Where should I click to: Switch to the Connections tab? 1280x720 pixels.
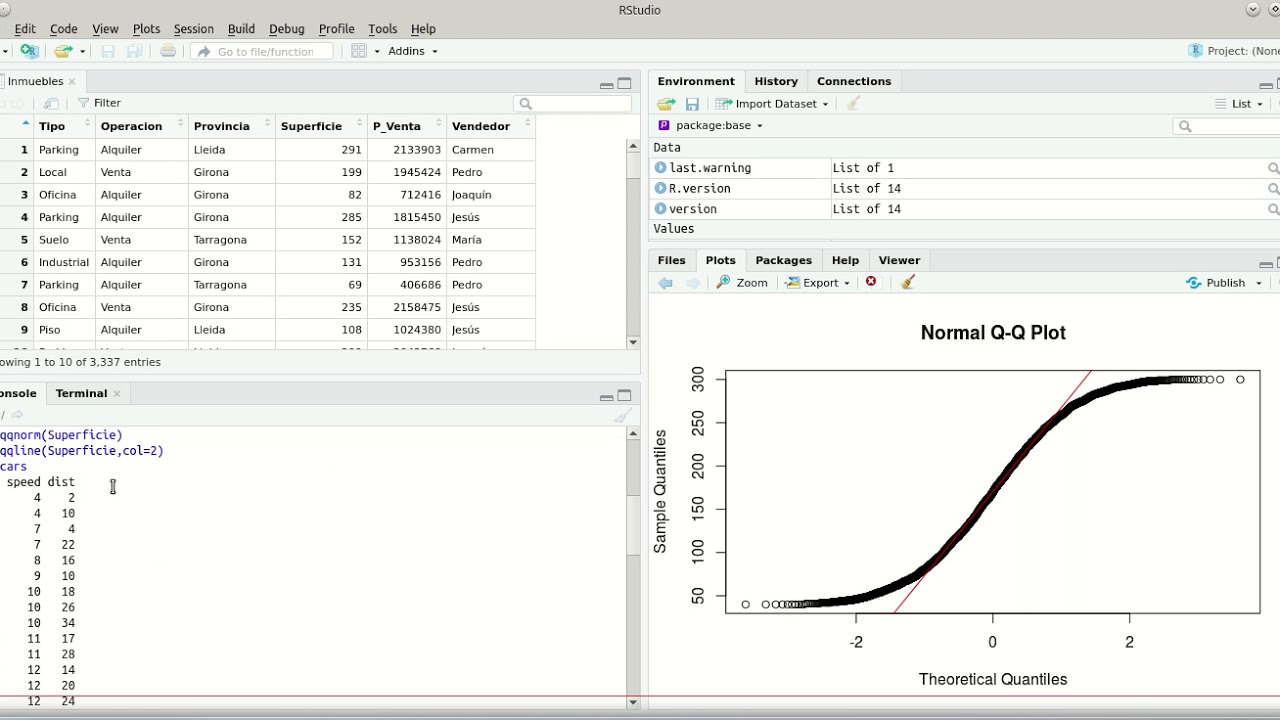pyautogui.click(x=854, y=82)
